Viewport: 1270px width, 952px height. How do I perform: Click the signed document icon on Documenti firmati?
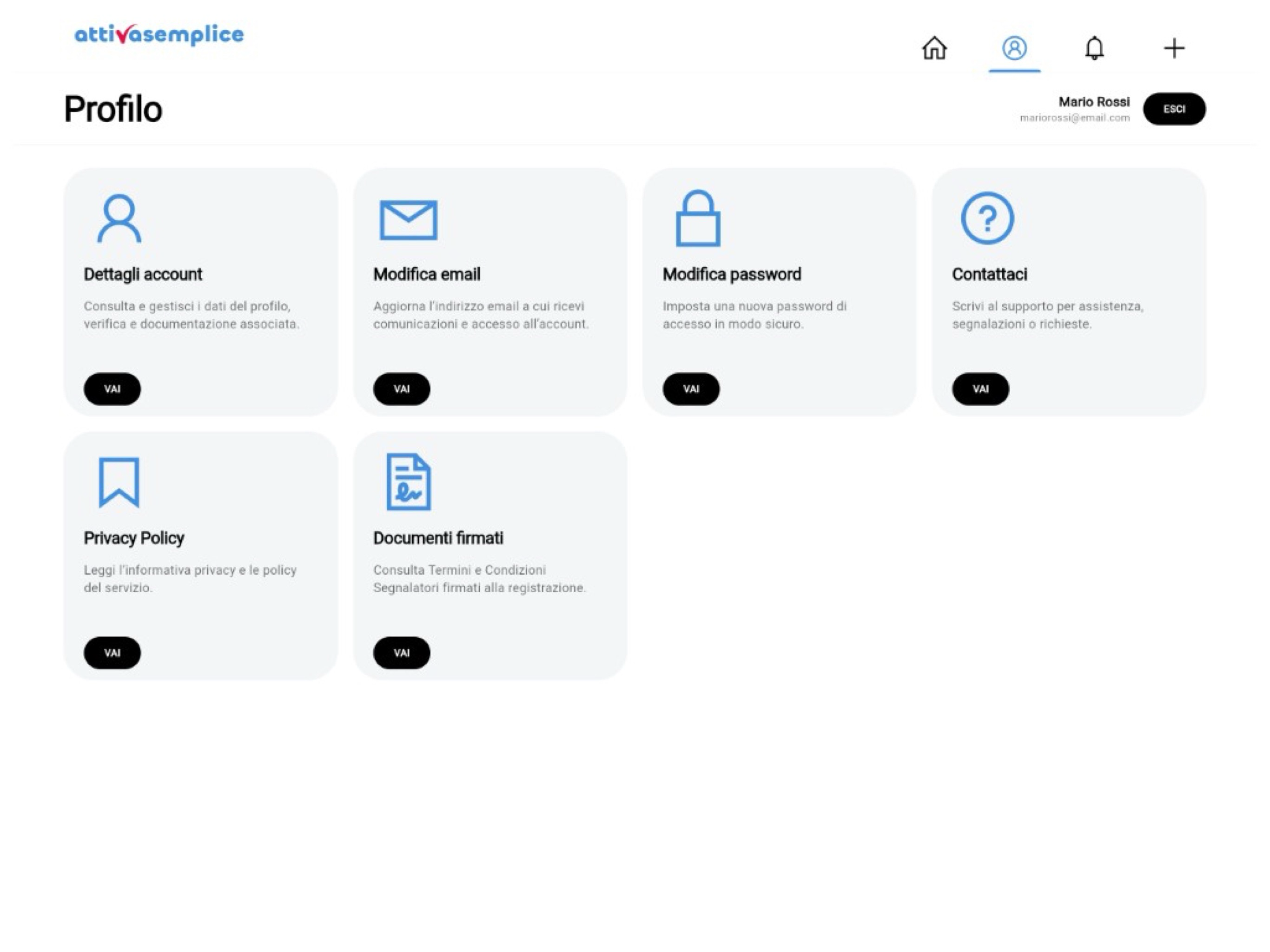click(408, 482)
